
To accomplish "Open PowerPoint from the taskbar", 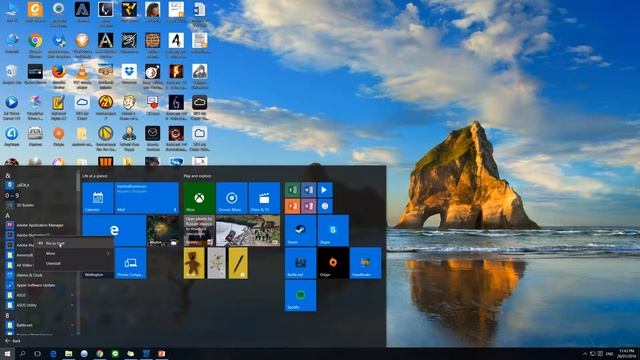I will [162, 354].
